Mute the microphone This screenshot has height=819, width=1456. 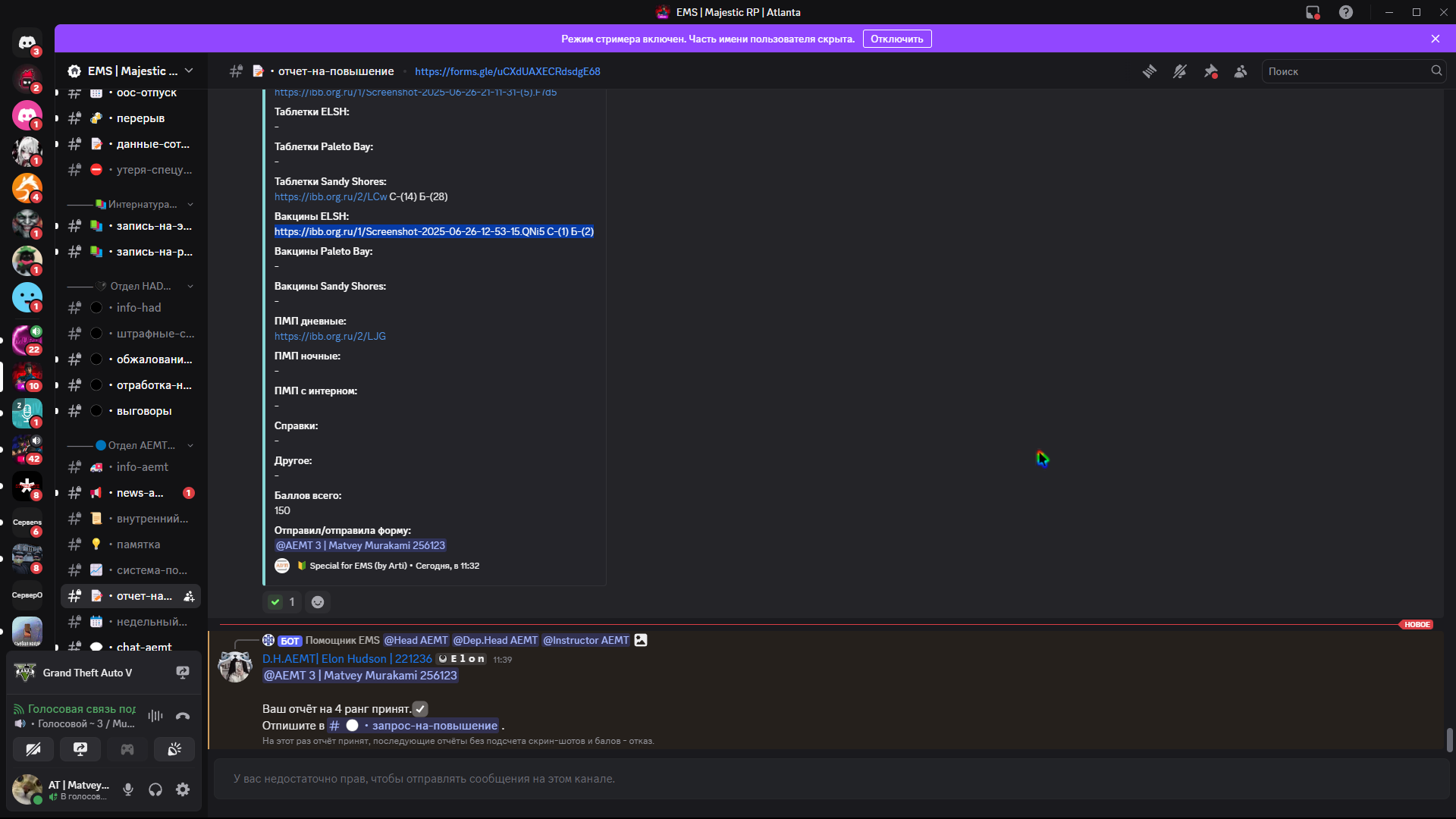pos(128,789)
